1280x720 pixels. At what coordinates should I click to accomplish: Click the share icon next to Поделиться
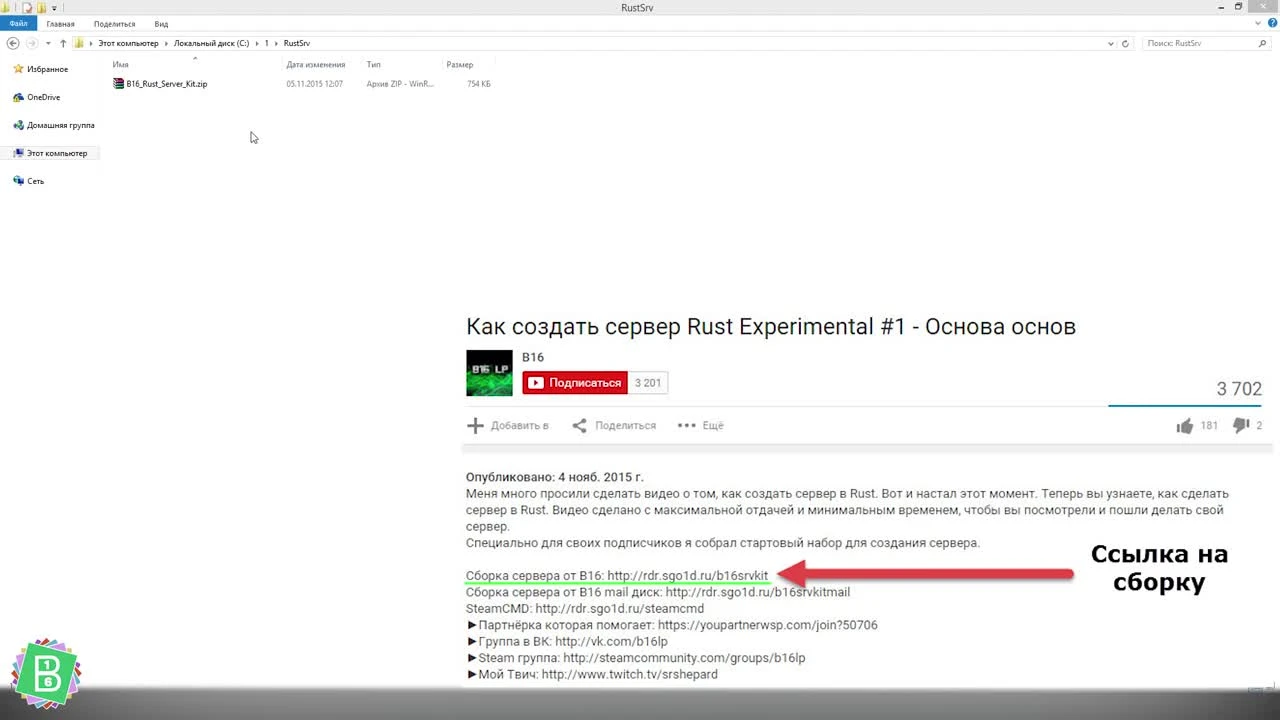580,425
